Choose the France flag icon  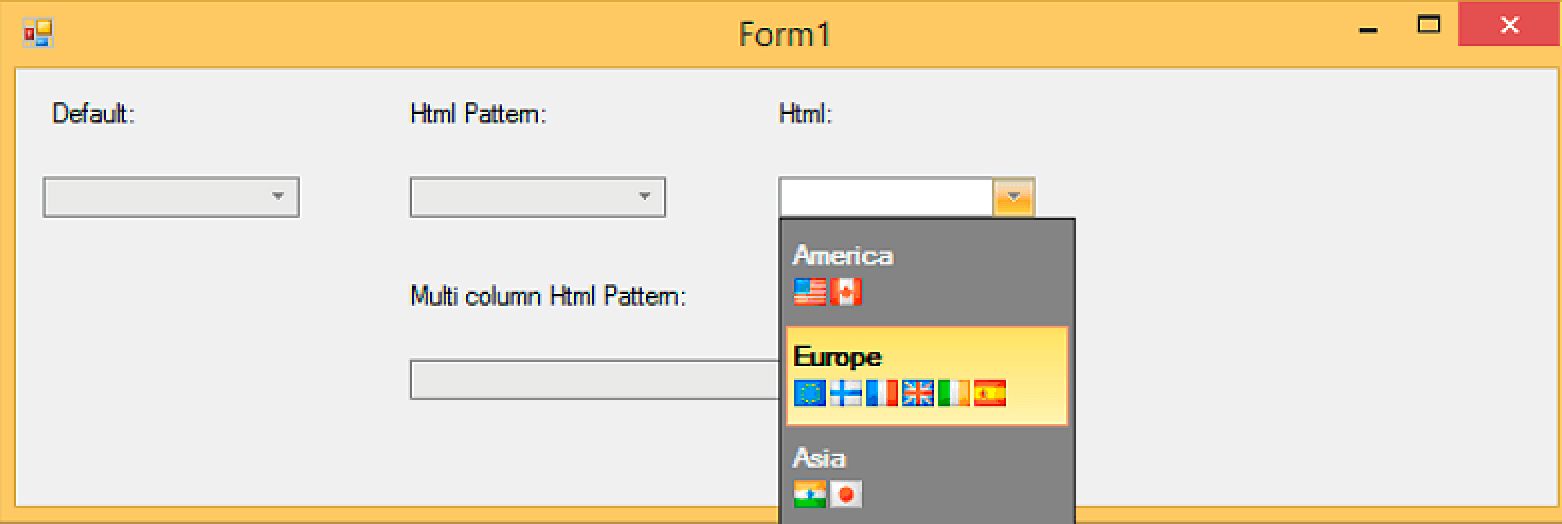tap(881, 394)
